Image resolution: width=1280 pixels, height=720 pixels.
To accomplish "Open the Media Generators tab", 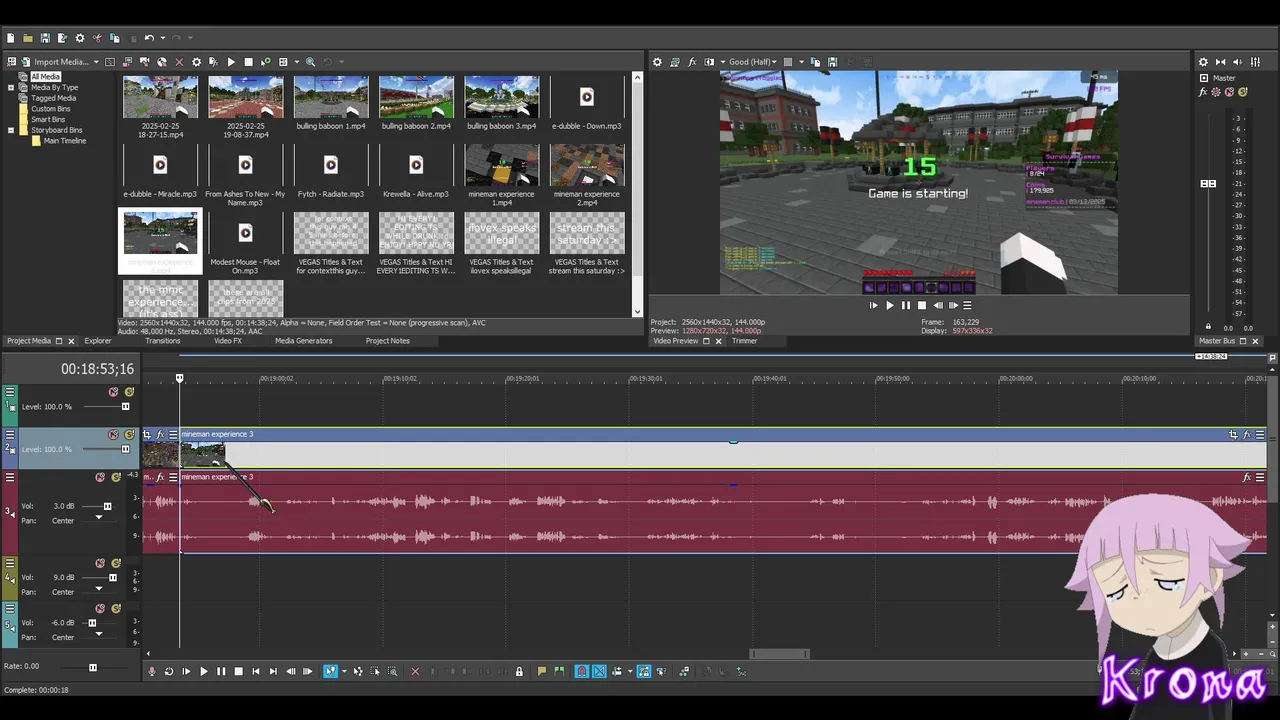I will pyautogui.click(x=304, y=341).
